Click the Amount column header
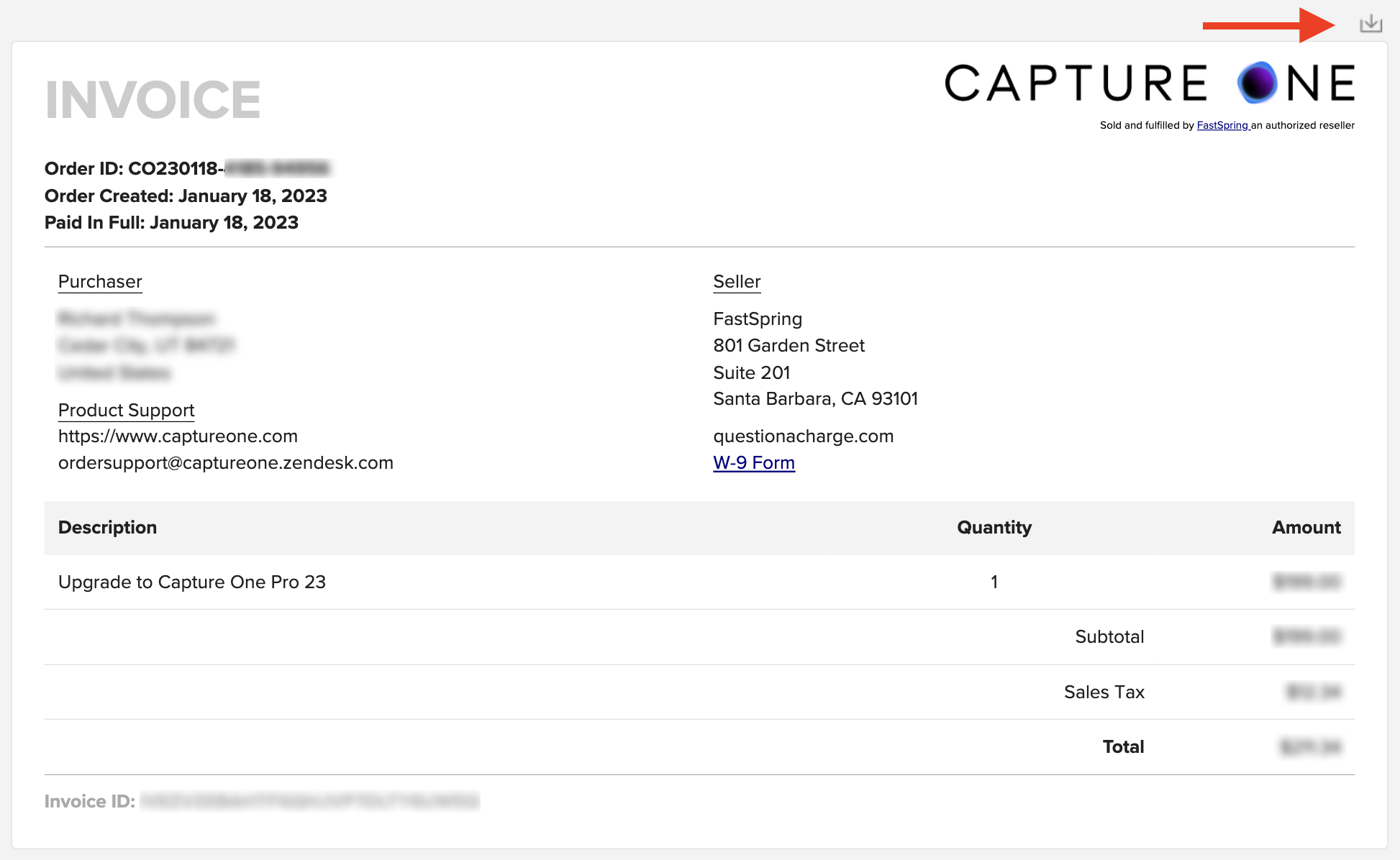 point(1306,527)
